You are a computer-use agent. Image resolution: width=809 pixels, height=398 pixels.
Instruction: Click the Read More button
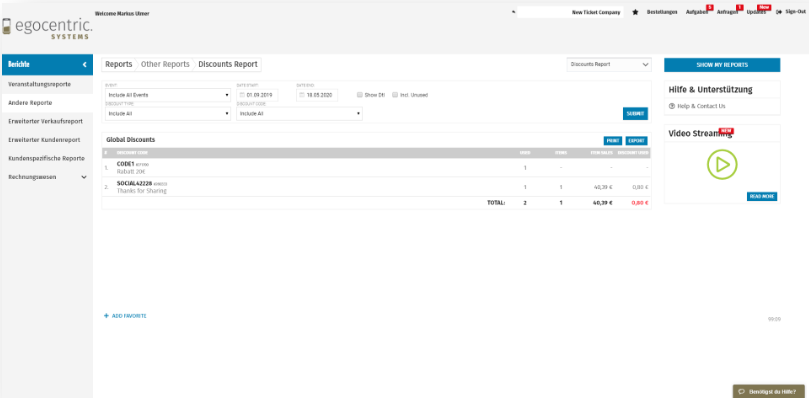(762, 196)
